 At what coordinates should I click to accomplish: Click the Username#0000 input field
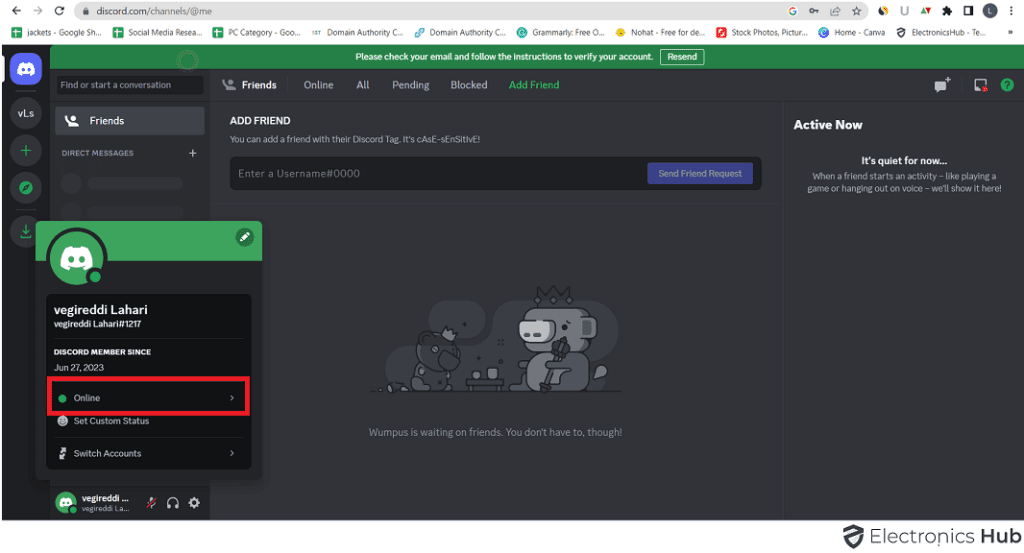(438, 174)
